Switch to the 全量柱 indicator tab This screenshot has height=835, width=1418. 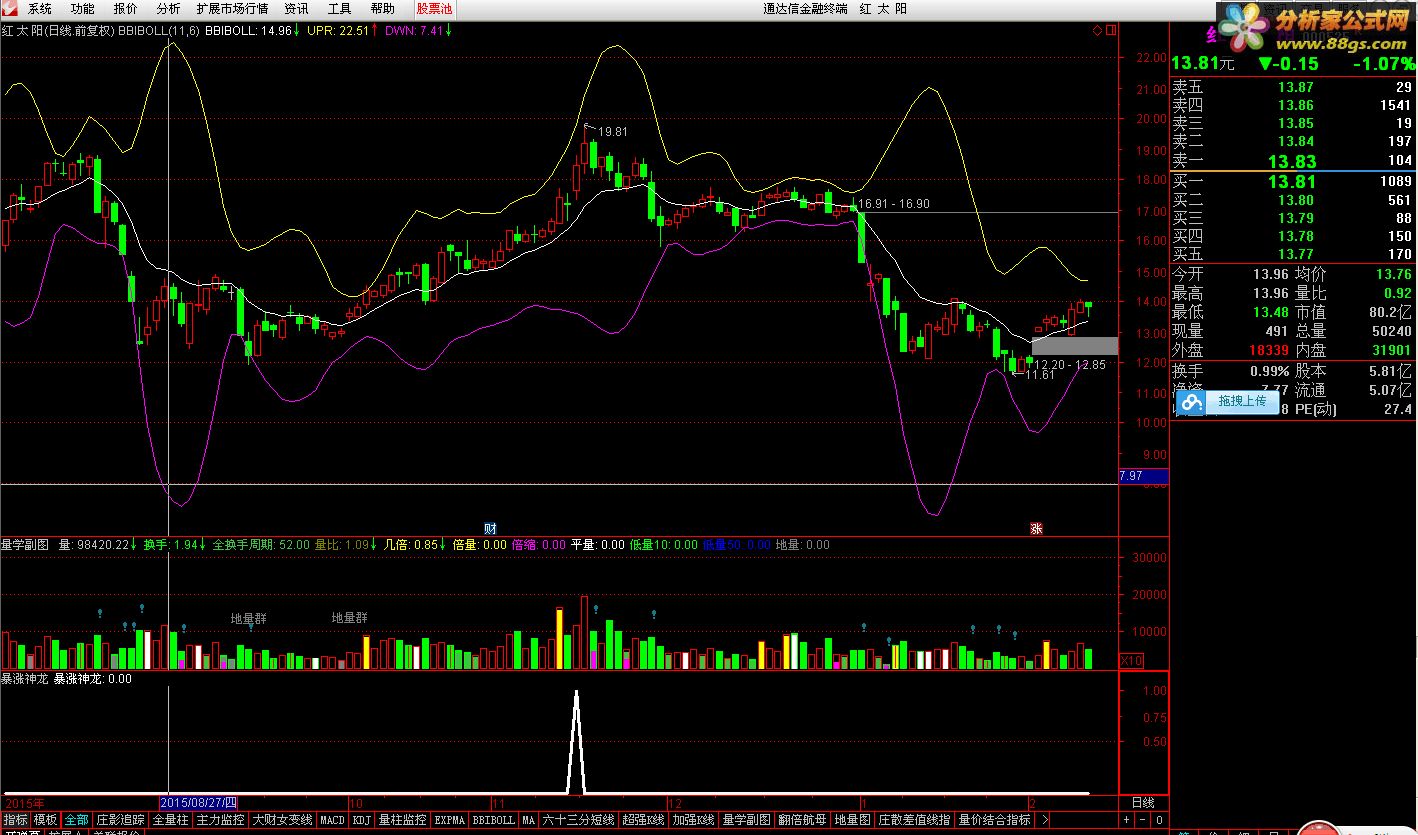pos(170,819)
